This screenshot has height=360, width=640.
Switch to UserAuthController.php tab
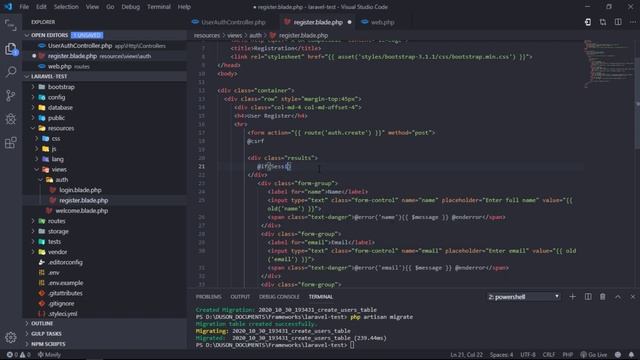click(x=233, y=22)
